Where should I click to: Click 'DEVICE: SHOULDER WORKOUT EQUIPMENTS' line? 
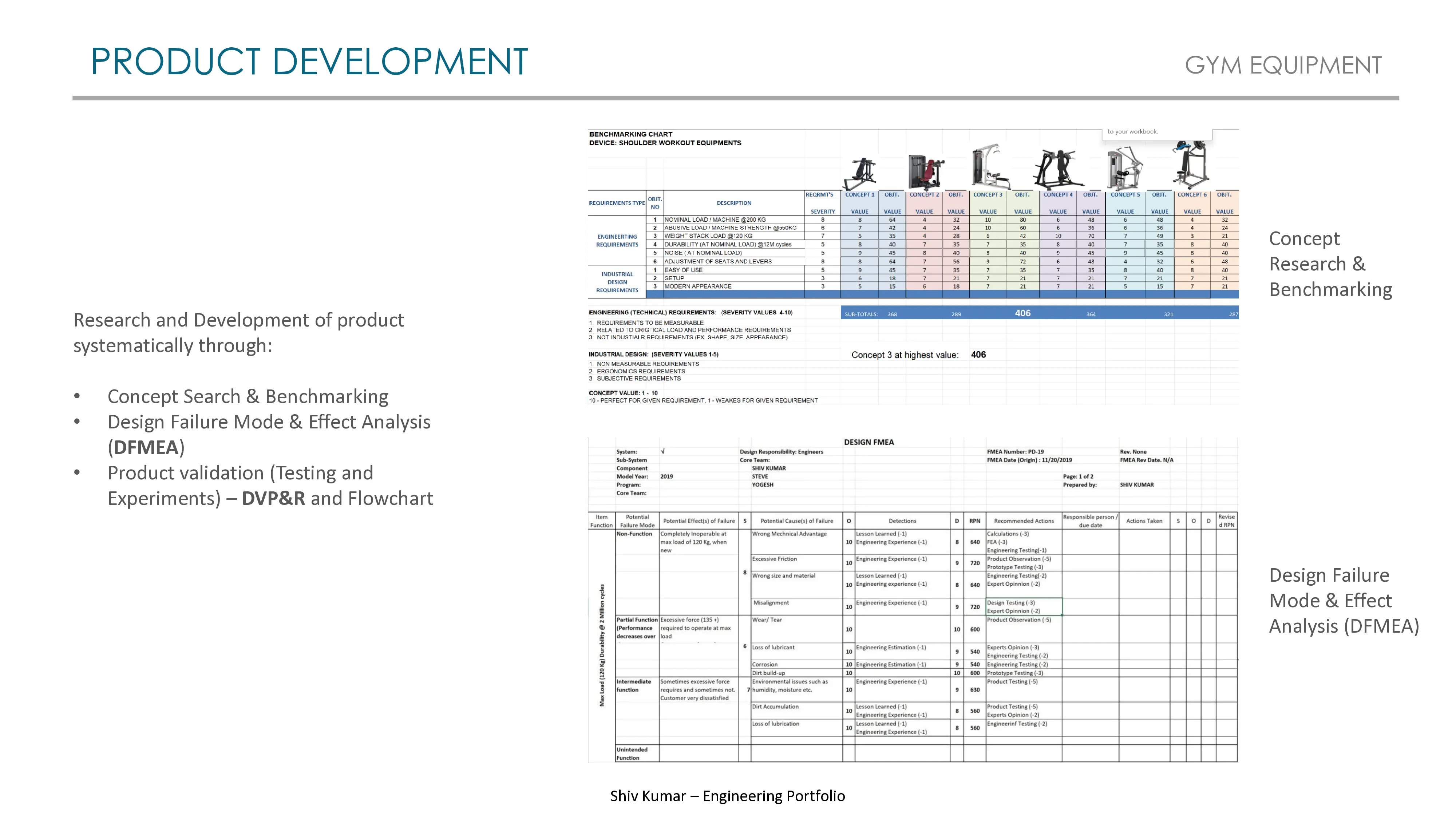click(665, 143)
